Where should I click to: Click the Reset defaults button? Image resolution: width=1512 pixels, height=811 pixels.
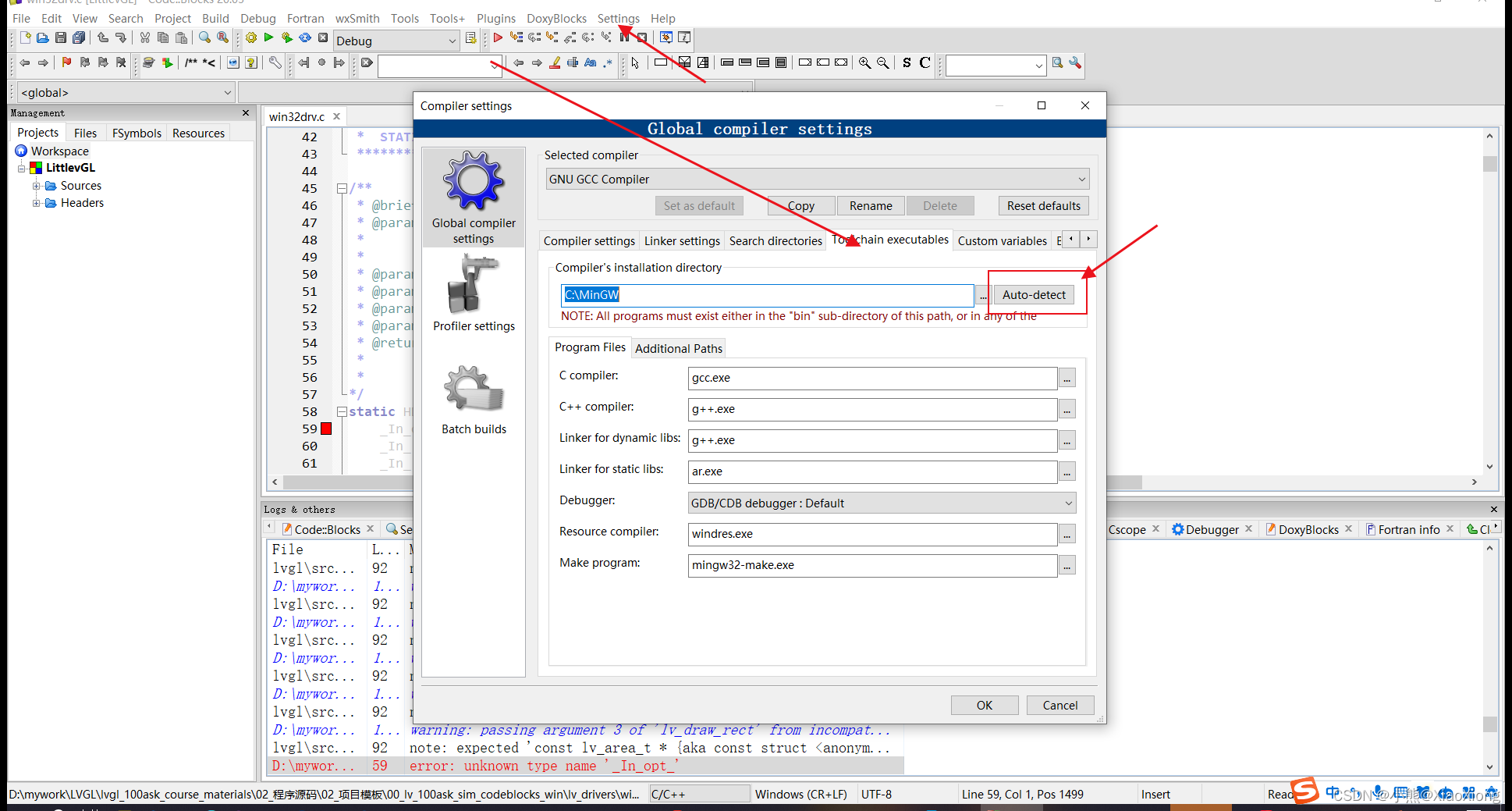pos(1043,205)
